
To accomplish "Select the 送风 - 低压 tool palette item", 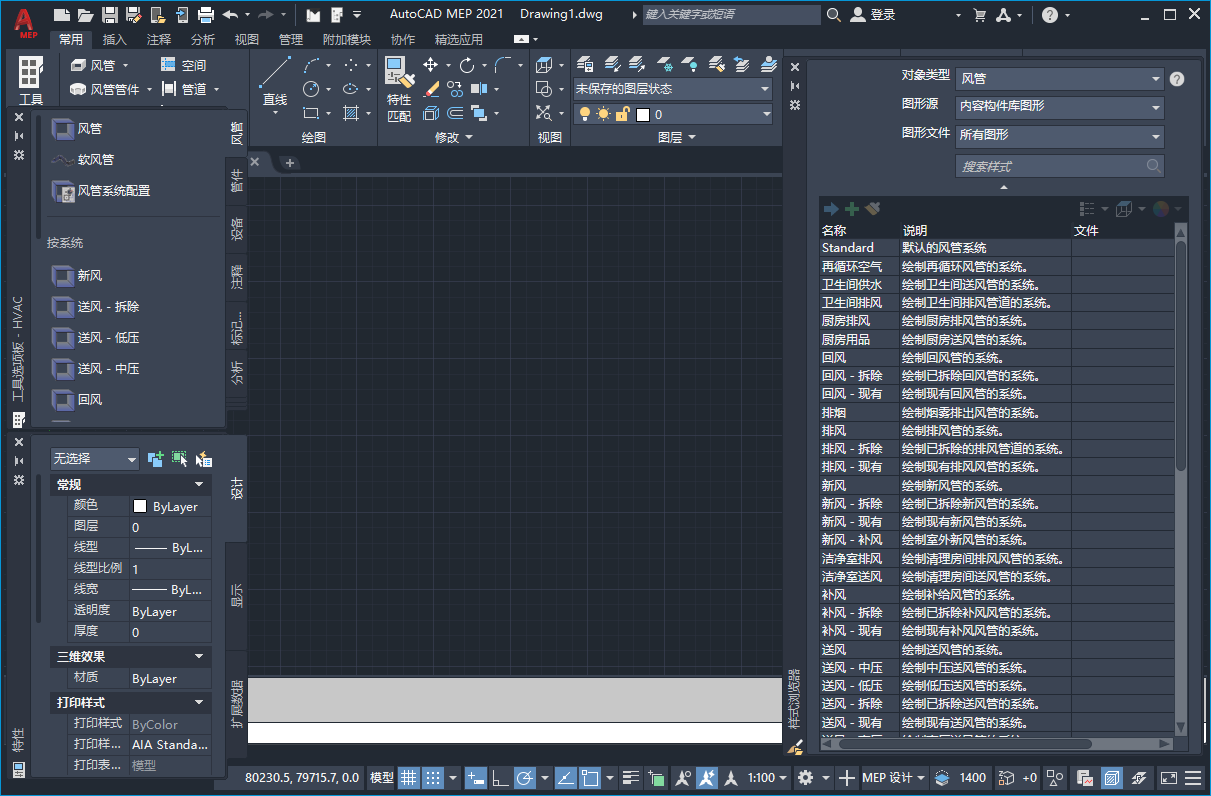I will [x=95, y=338].
